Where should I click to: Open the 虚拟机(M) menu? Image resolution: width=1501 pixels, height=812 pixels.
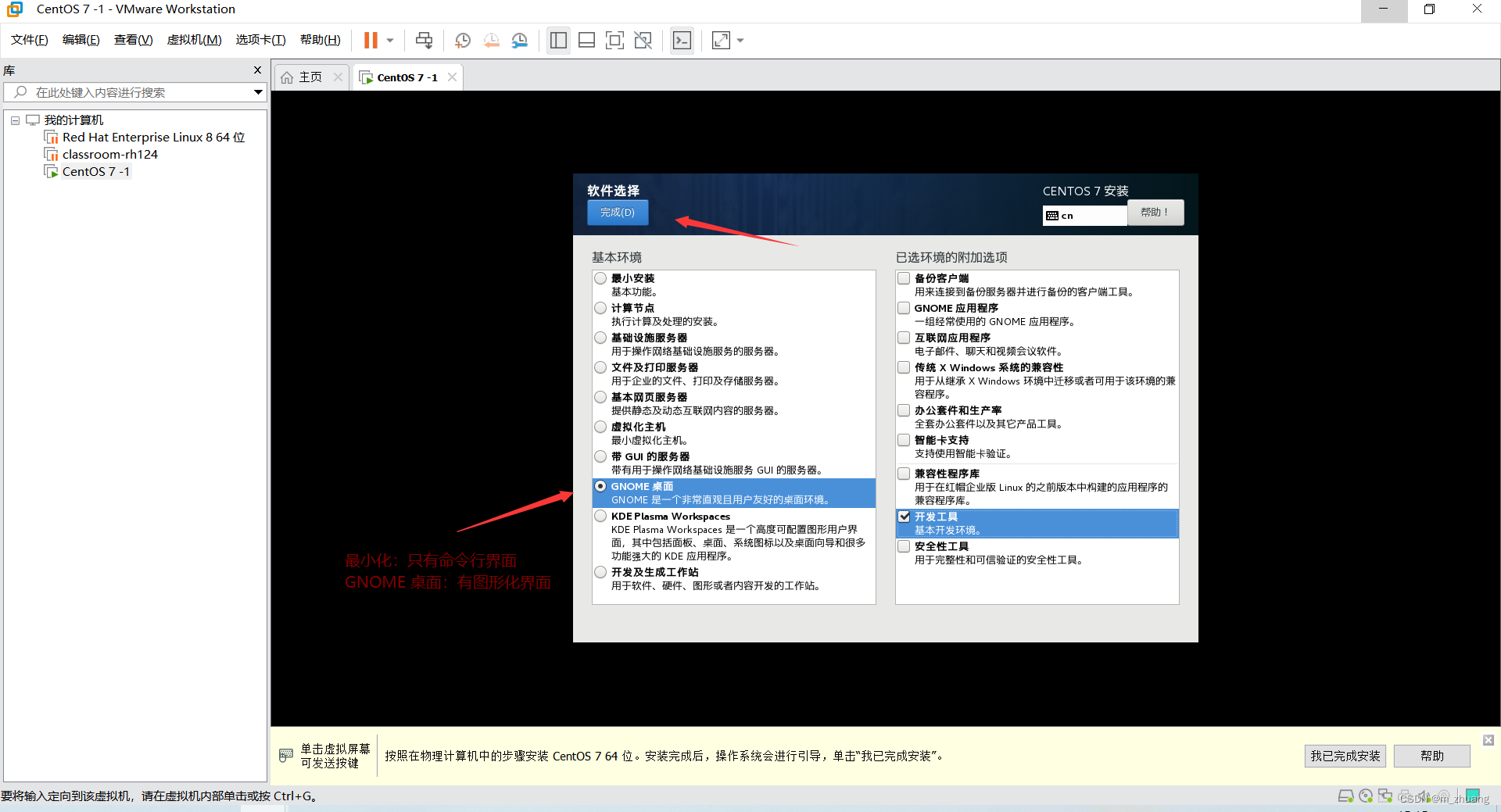click(x=195, y=40)
